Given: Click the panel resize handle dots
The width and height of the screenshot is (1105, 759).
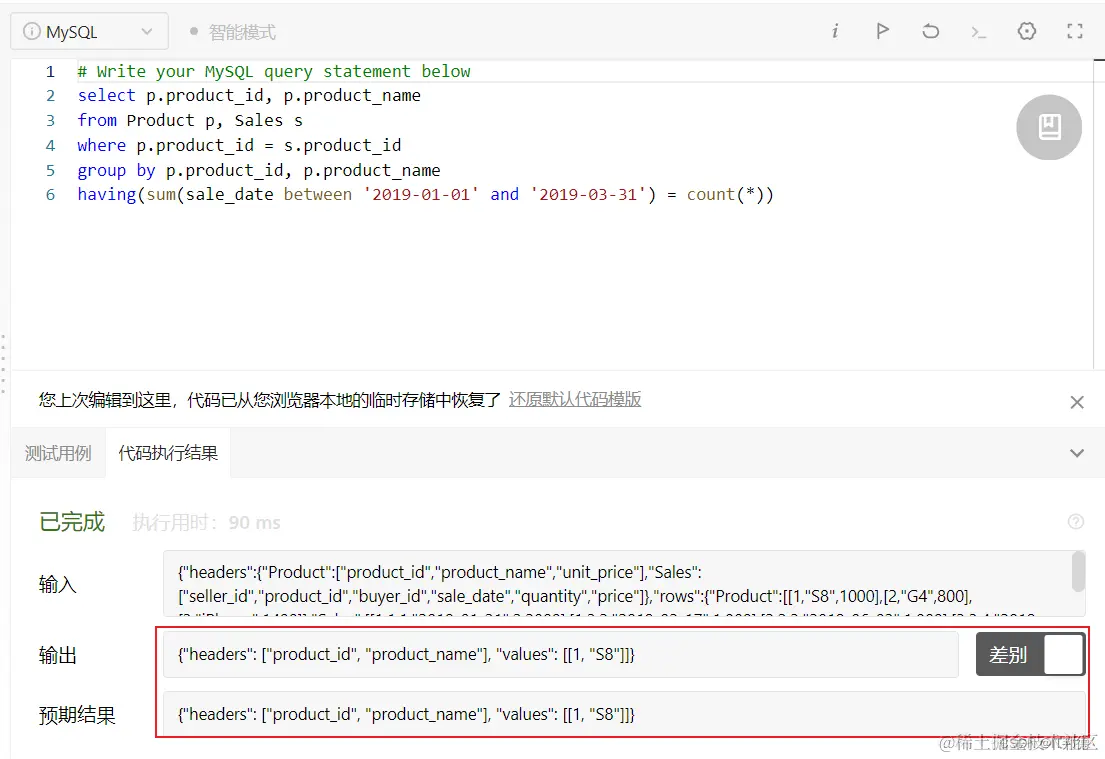Looking at the screenshot, I should point(4,363).
